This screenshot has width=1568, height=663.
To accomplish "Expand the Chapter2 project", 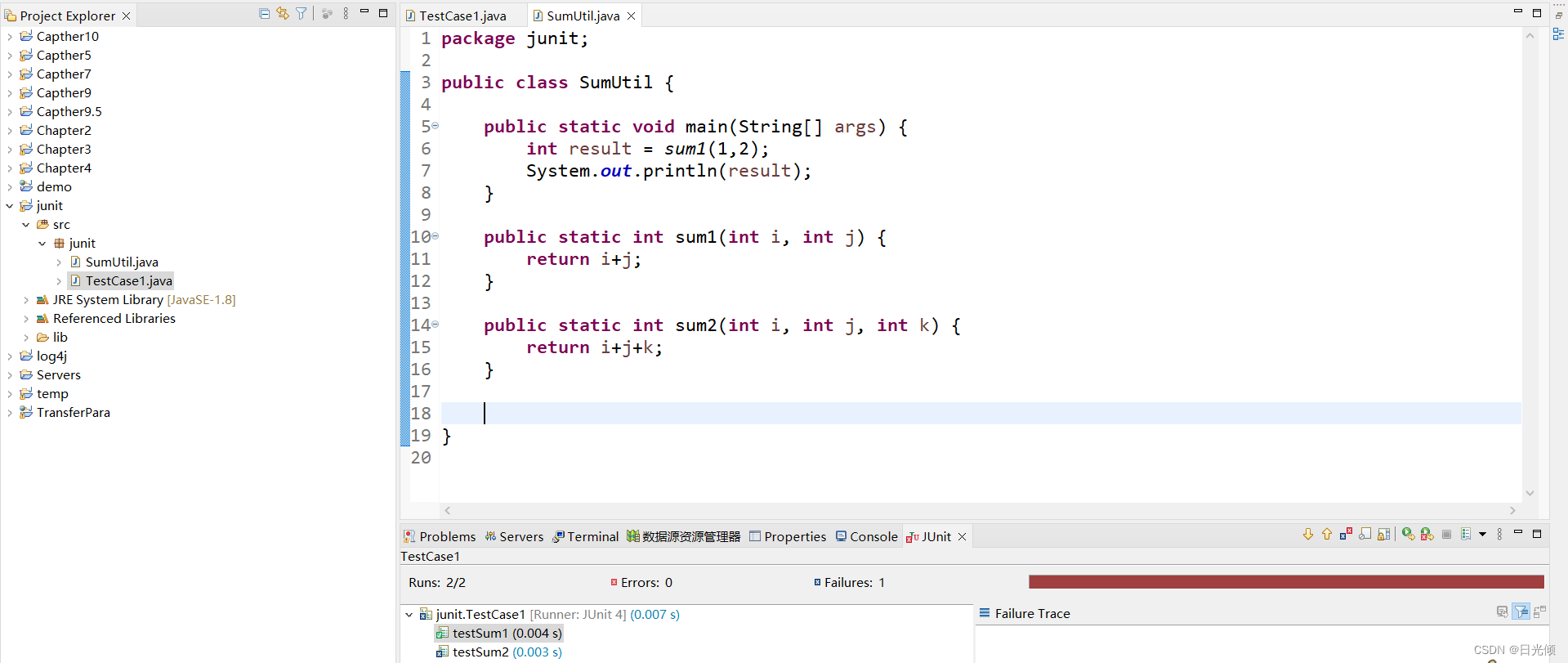I will coord(10,130).
